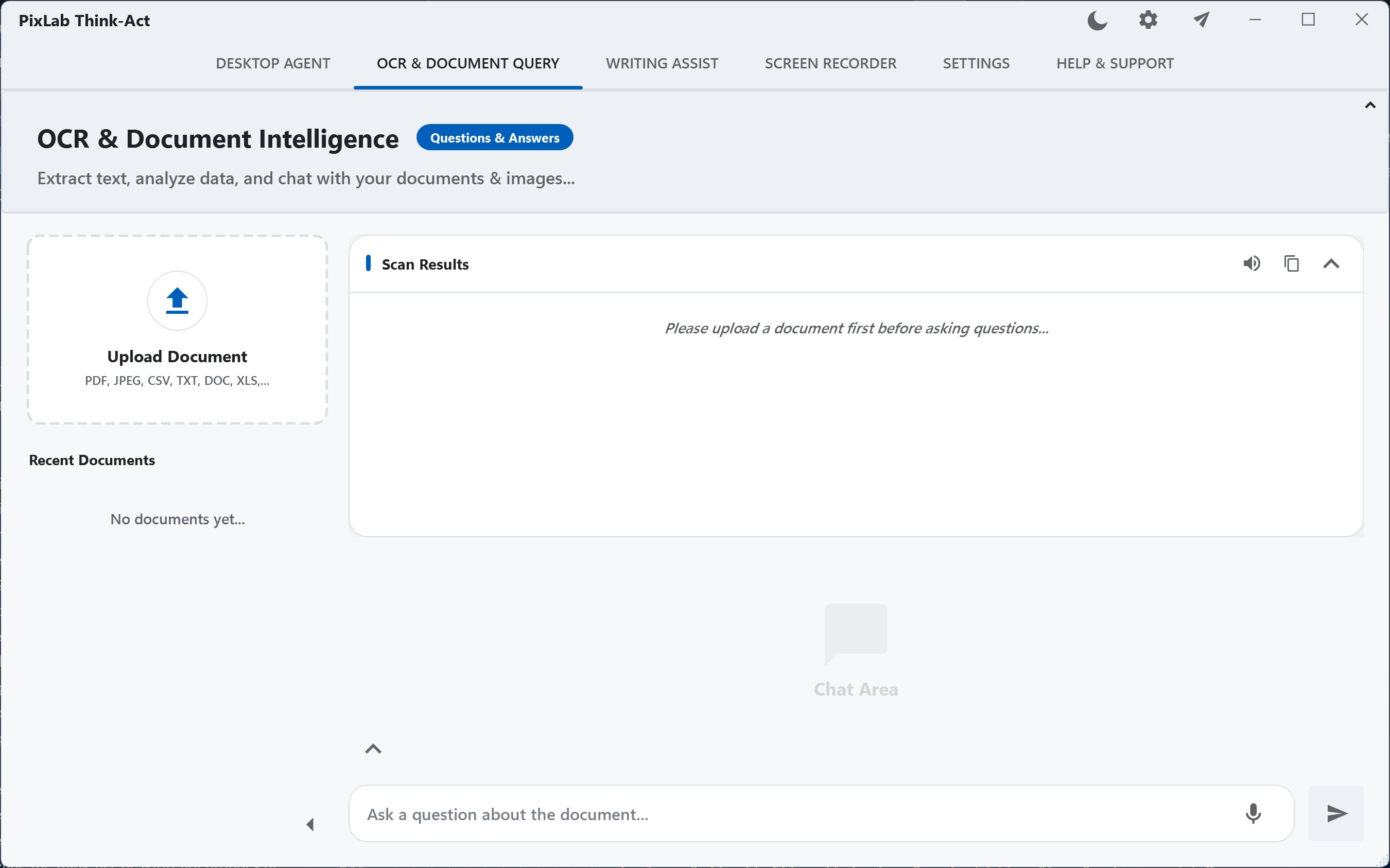Image resolution: width=1390 pixels, height=868 pixels.
Task: Read scan results aloud with speaker icon
Action: pyautogui.click(x=1252, y=263)
